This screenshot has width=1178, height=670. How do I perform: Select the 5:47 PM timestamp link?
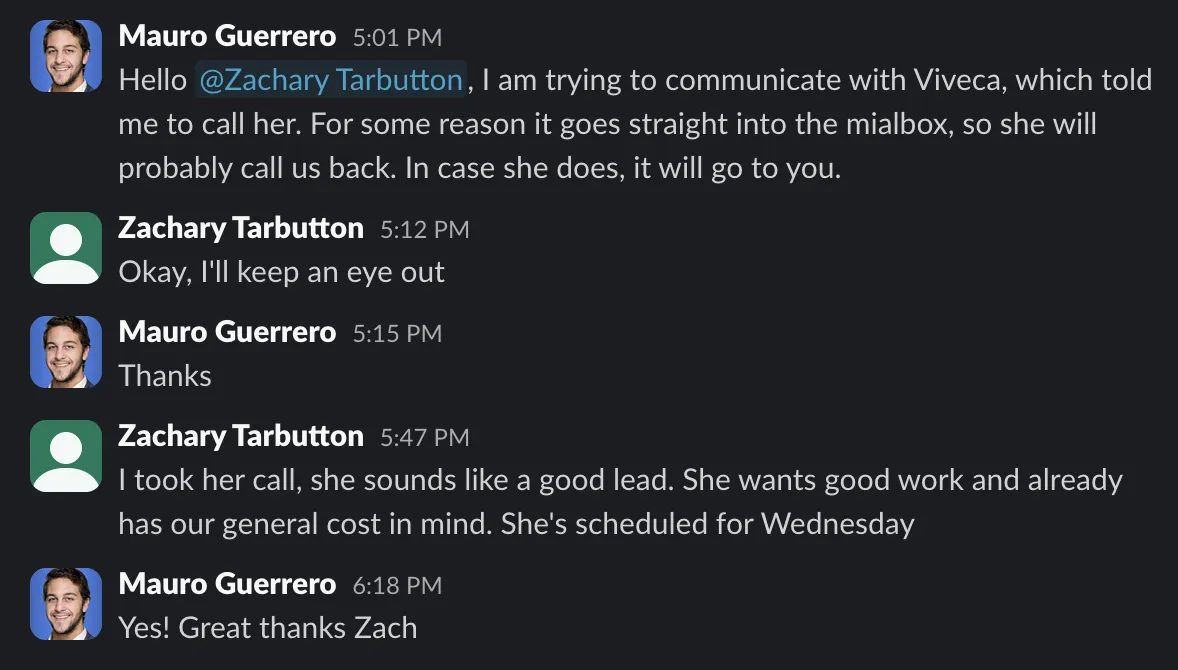pos(424,437)
